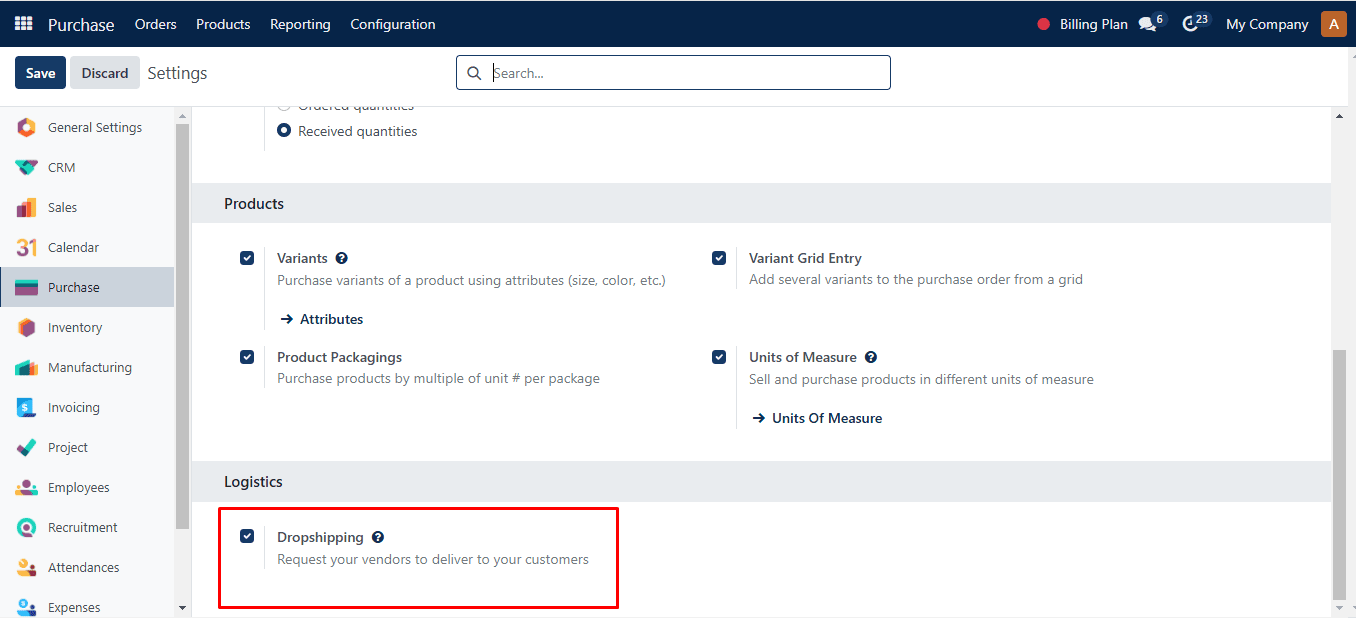The height and width of the screenshot is (618, 1356).
Task: Click the Variant Grid Entry label
Action: tap(805, 258)
